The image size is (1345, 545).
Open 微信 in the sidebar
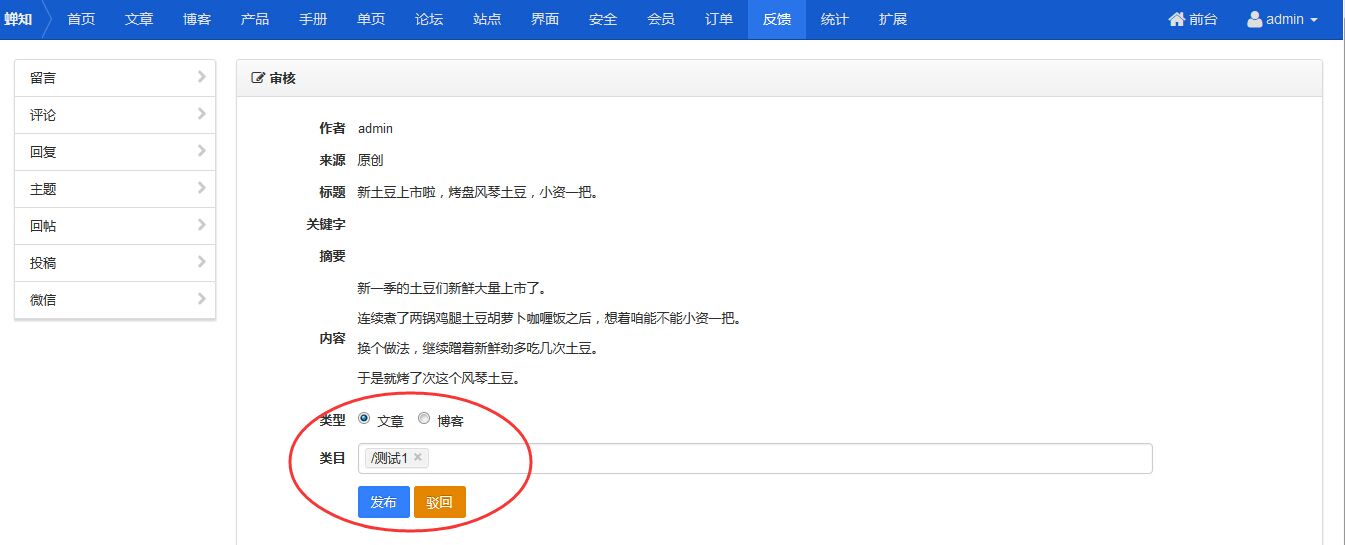115,300
